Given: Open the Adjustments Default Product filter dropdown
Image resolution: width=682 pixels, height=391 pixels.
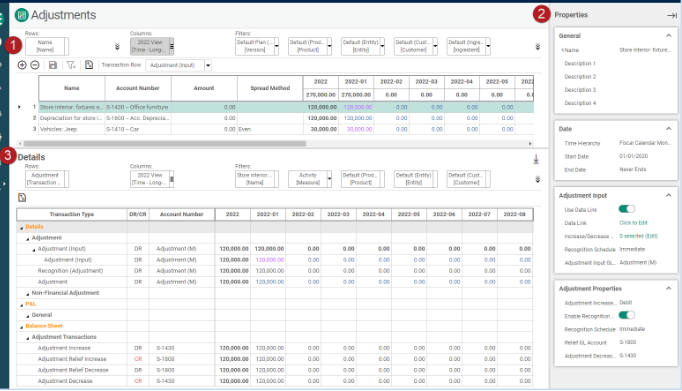Looking at the screenshot, I should pyautogui.click(x=329, y=46).
